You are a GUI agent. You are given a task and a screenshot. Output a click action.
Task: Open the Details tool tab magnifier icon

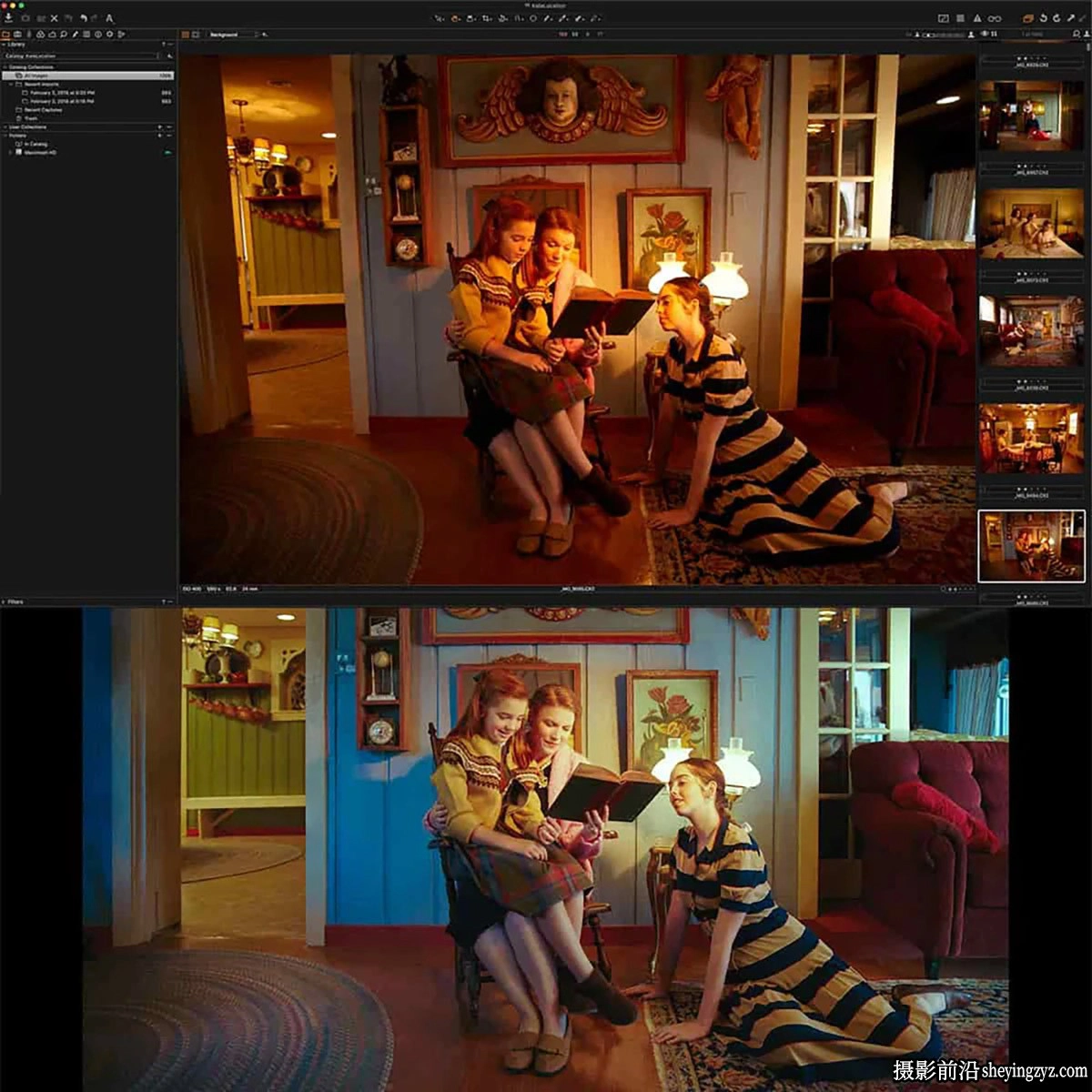(x=64, y=35)
